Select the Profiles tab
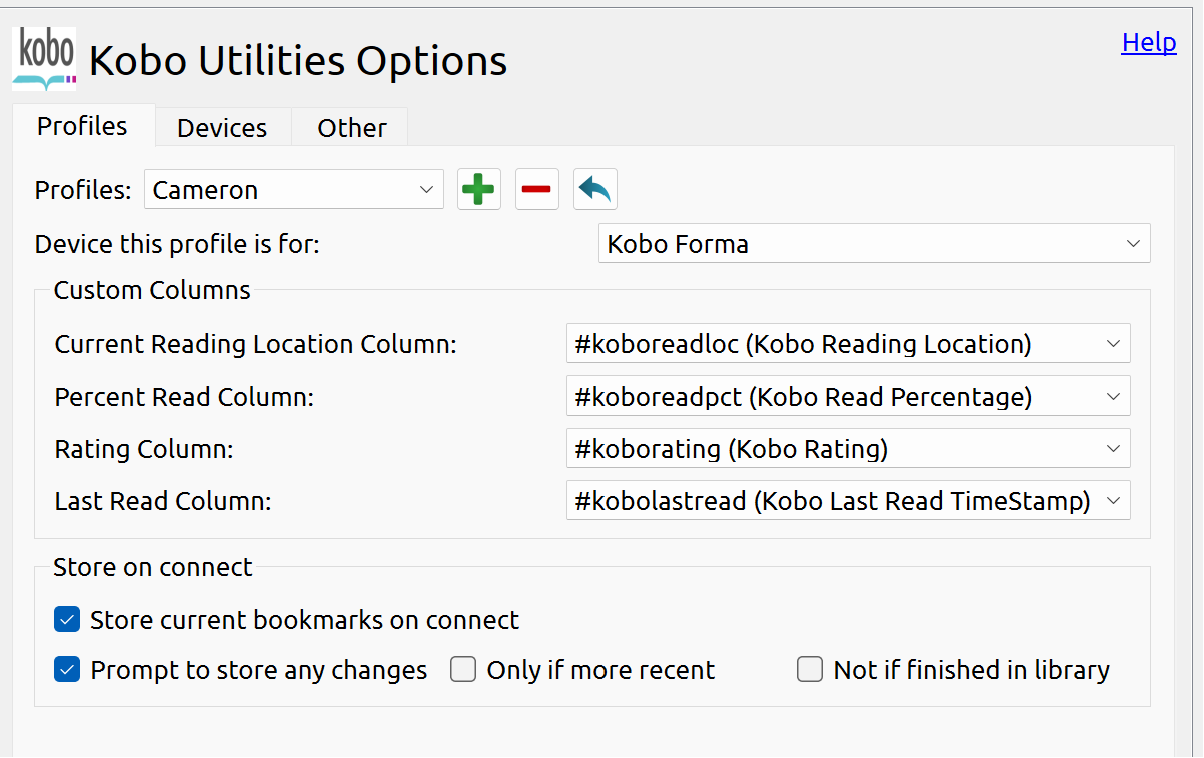The height and width of the screenshot is (758, 1204). 82,126
